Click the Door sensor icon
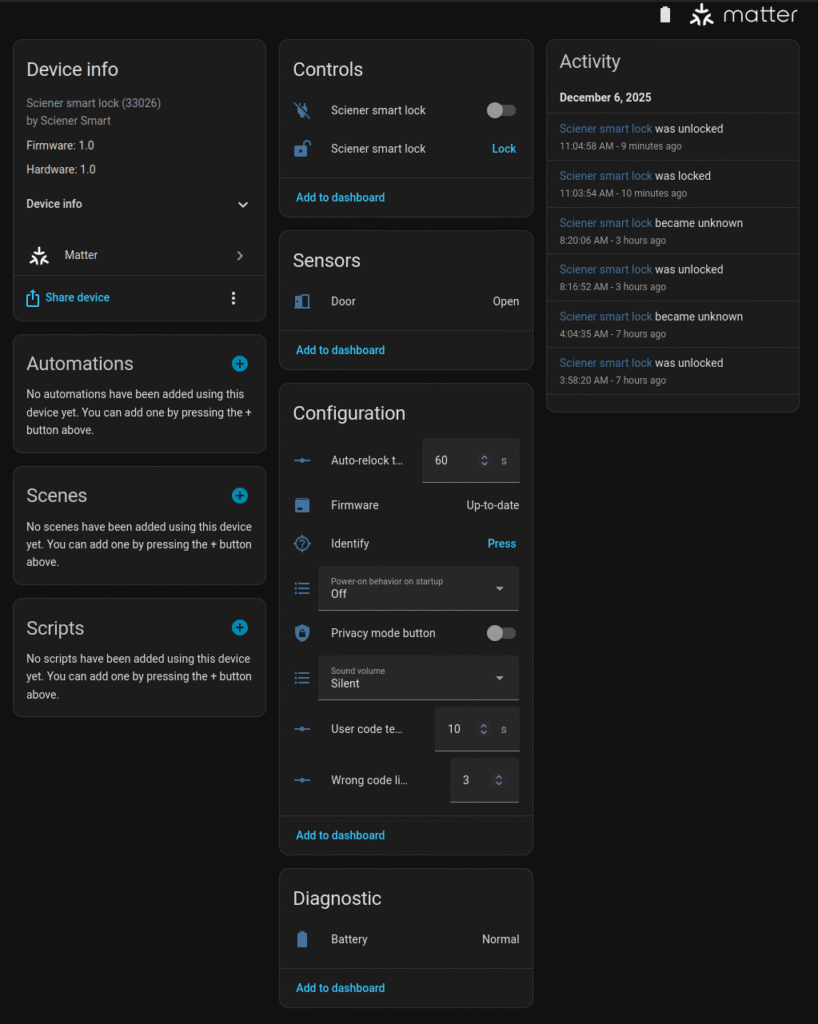818x1024 pixels. [302, 301]
